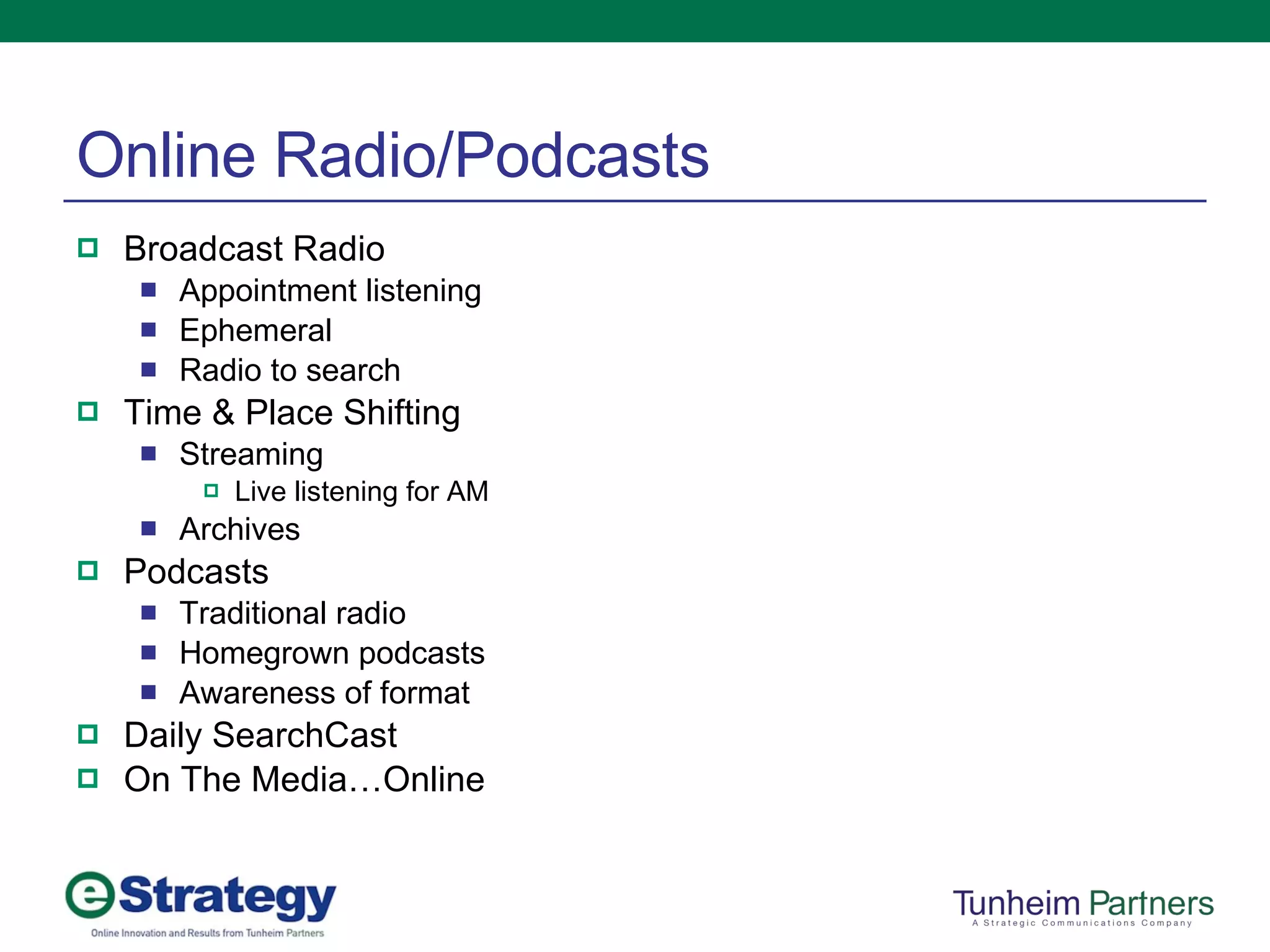Screen dimensions: 1270x952
Task: Select 'Awareness of format' line
Action: coord(324,693)
